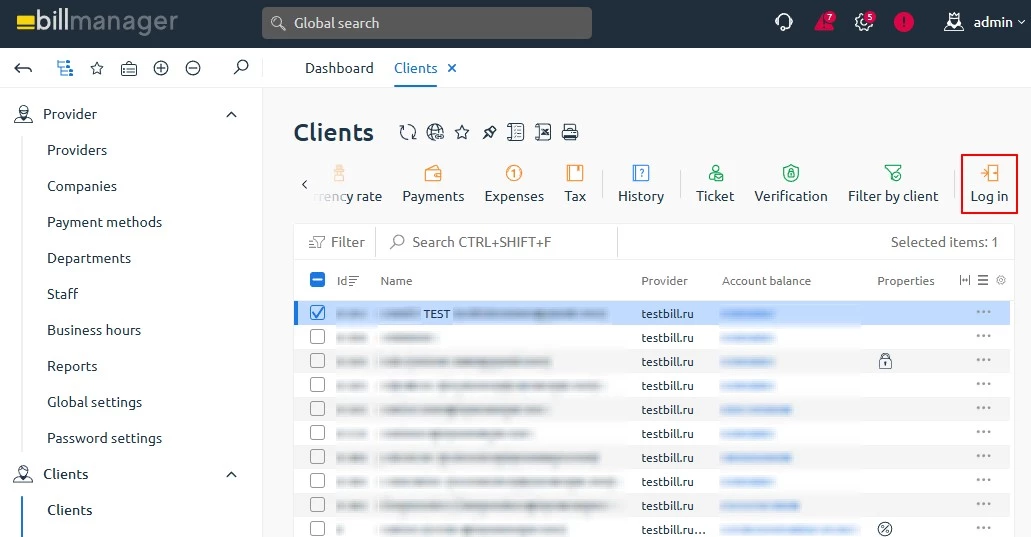Click the Filter button above the table
Viewport: 1031px width, 537px height.
tap(337, 242)
